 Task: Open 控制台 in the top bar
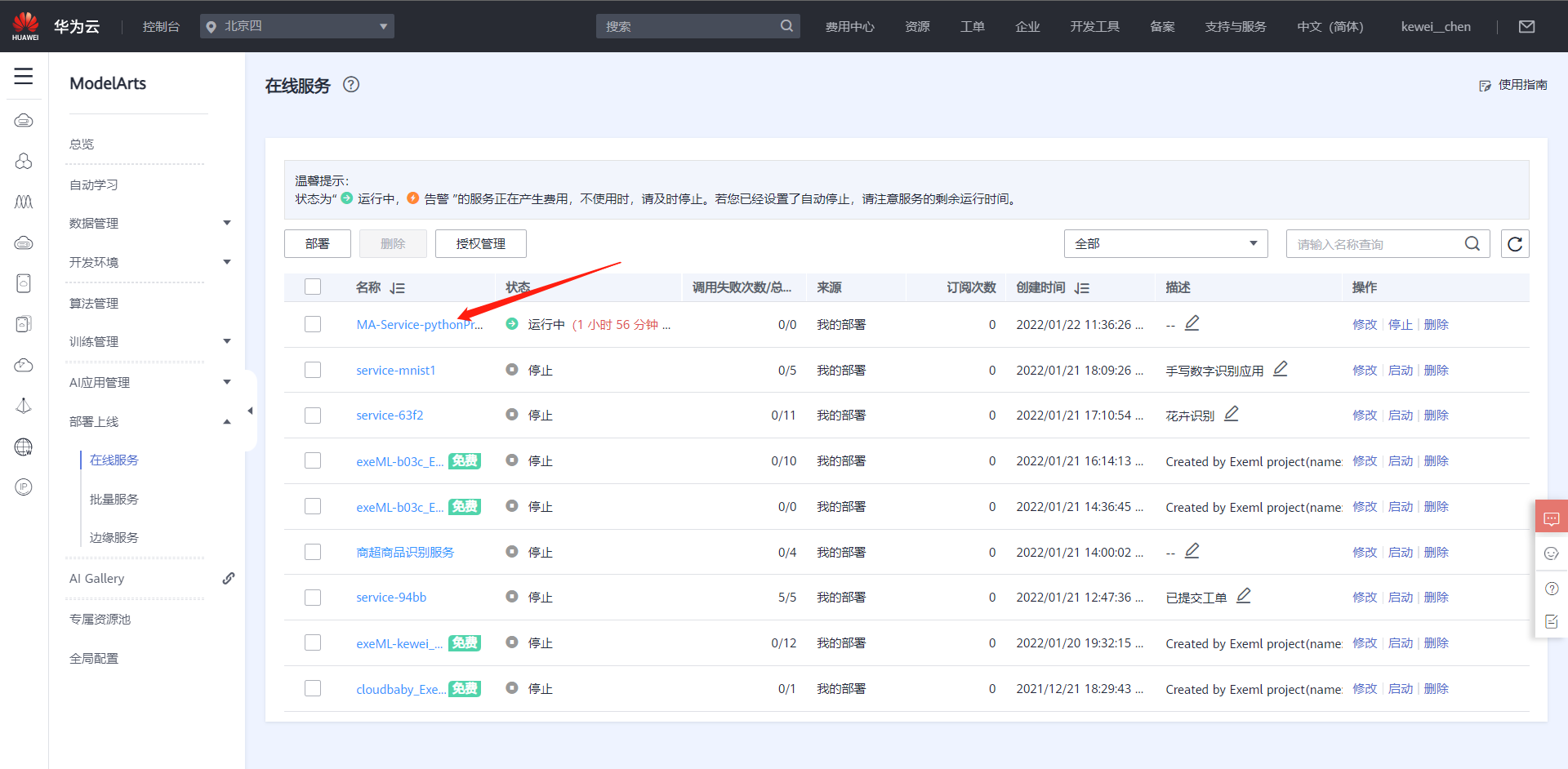(x=161, y=26)
